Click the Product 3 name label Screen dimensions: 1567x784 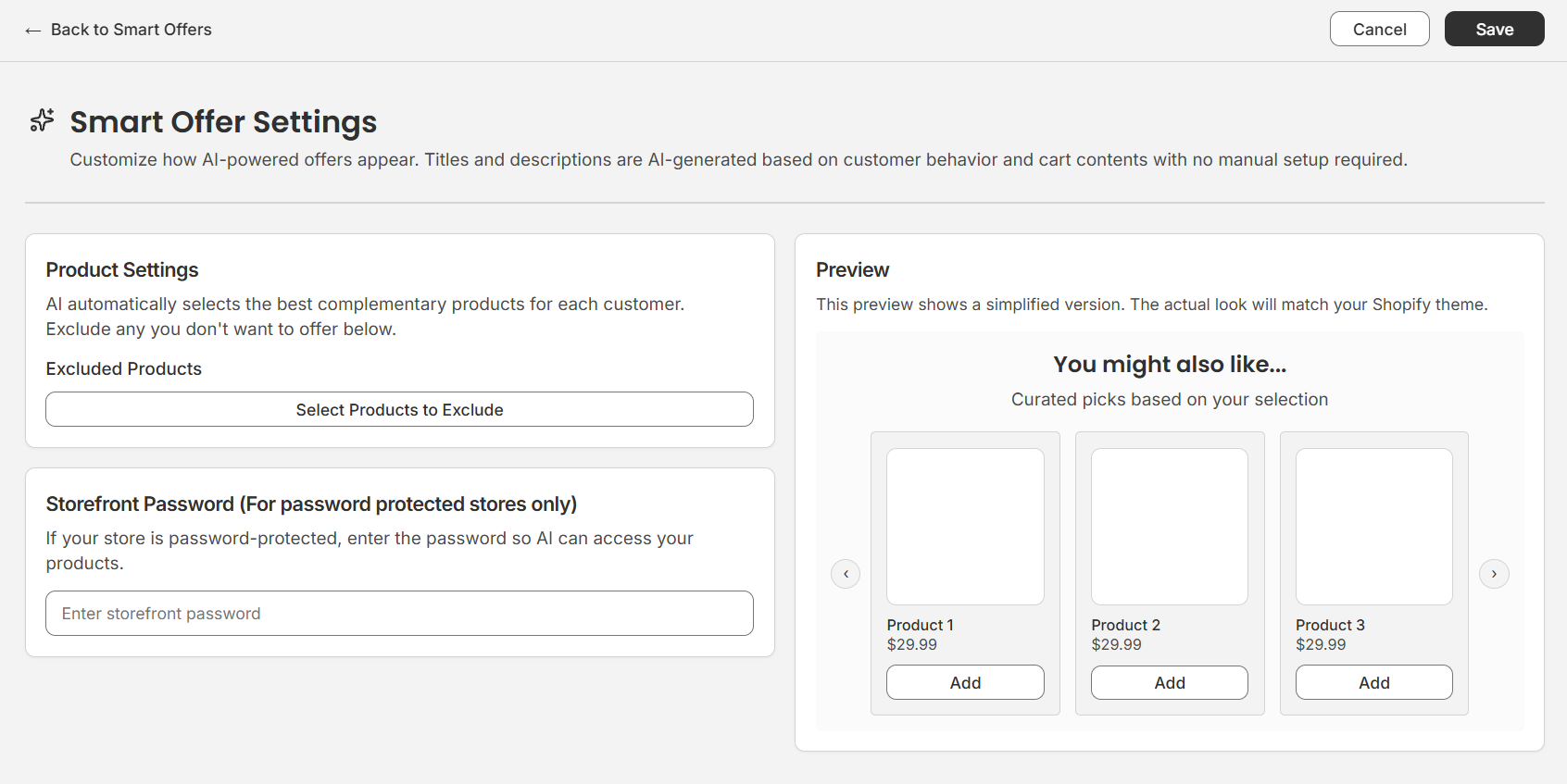click(1330, 625)
